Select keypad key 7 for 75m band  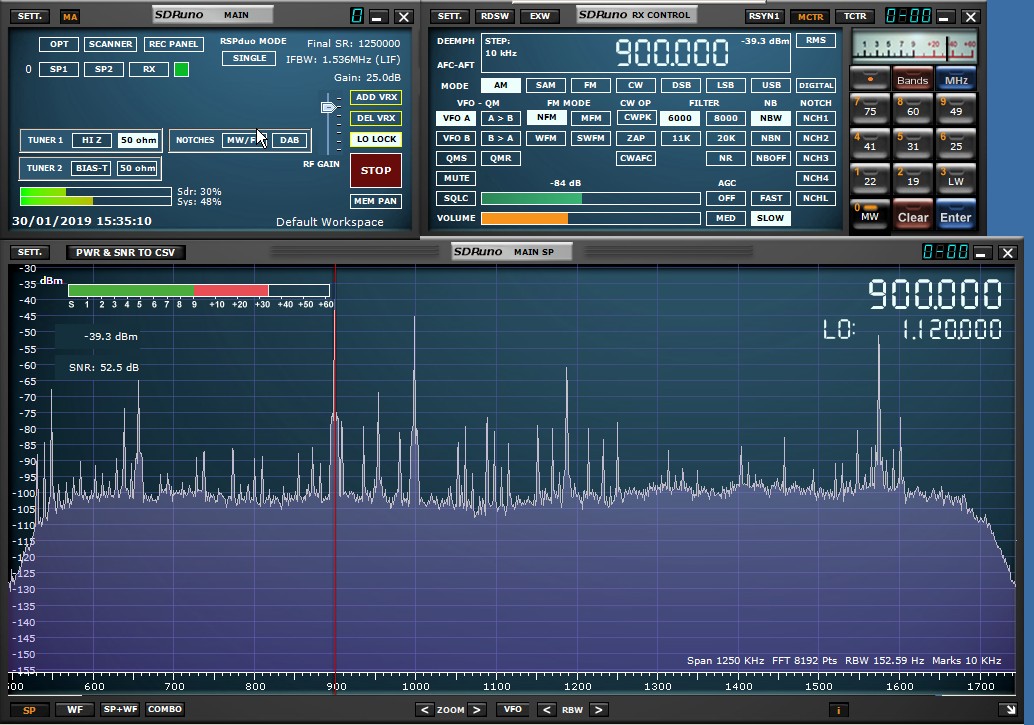(x=870, y=108)
